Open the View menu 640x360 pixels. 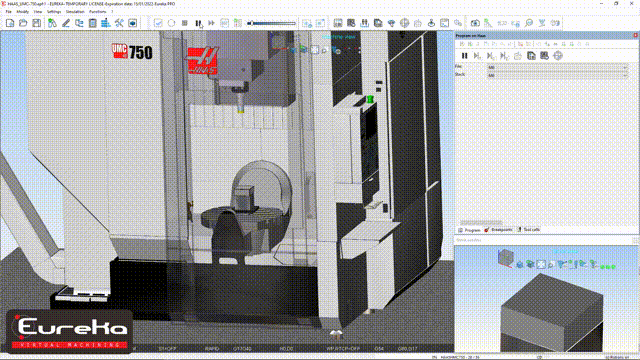point(38,12)
